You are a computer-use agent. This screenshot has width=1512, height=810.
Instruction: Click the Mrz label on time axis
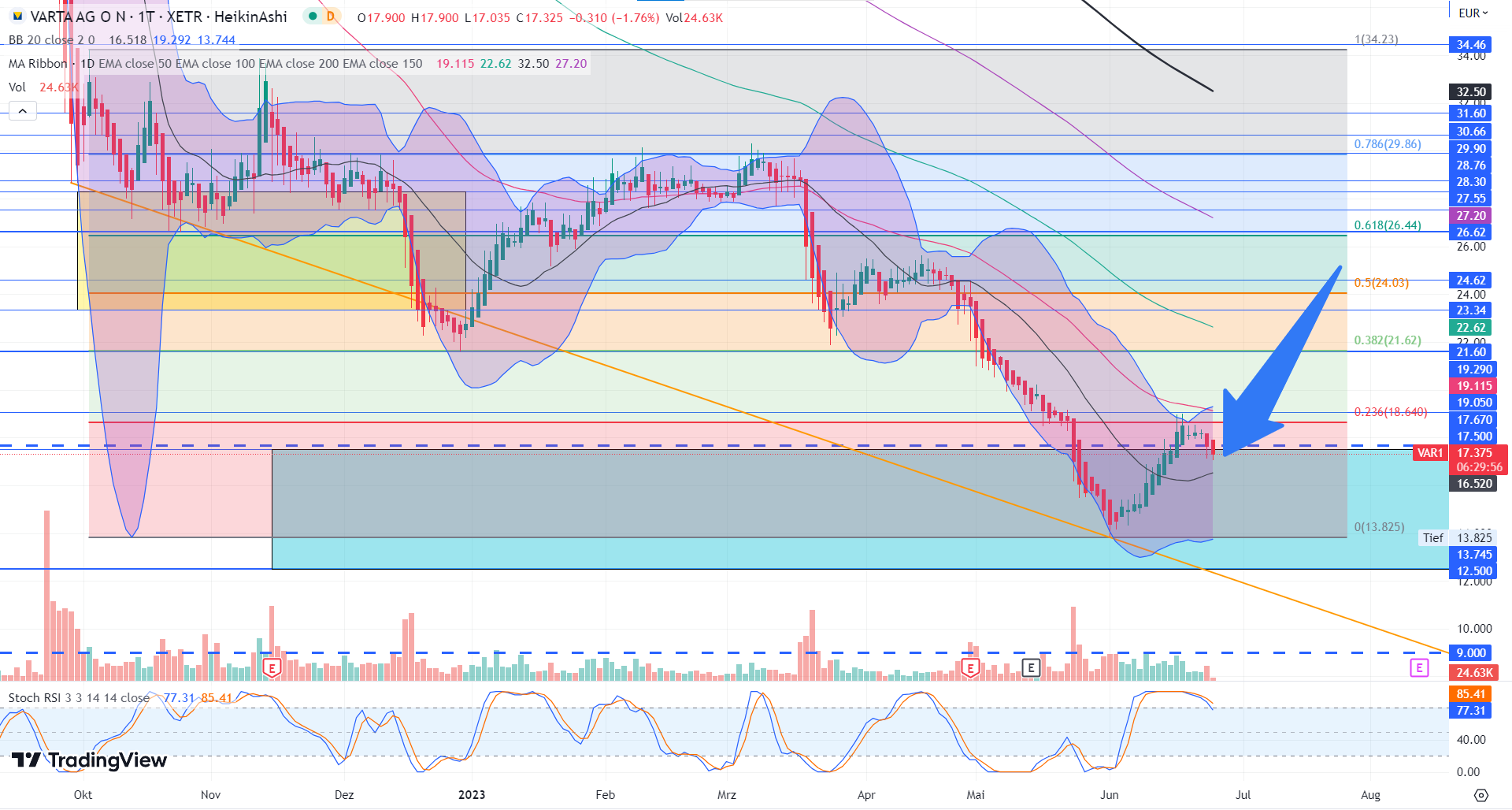(x=727, y=795)
